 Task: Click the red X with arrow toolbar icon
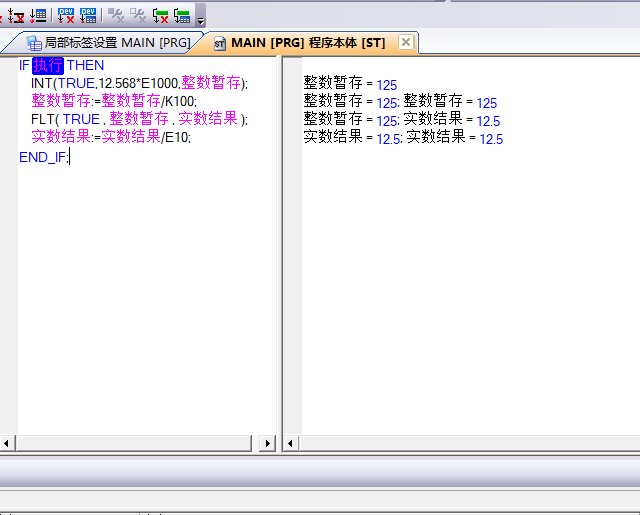point(15,14)
